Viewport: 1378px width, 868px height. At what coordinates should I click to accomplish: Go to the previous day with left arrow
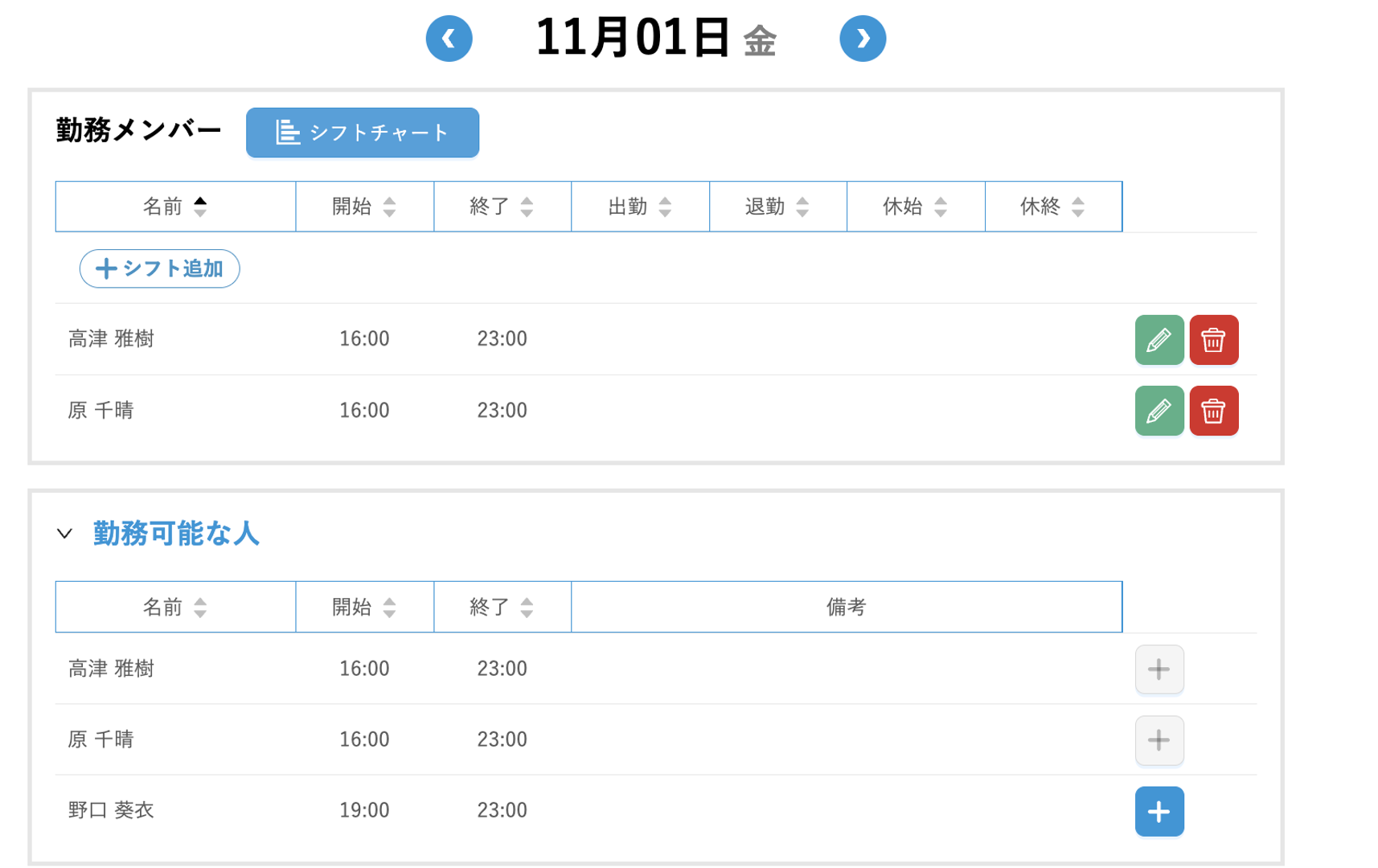pyautogui.click(x=449, y=39)
